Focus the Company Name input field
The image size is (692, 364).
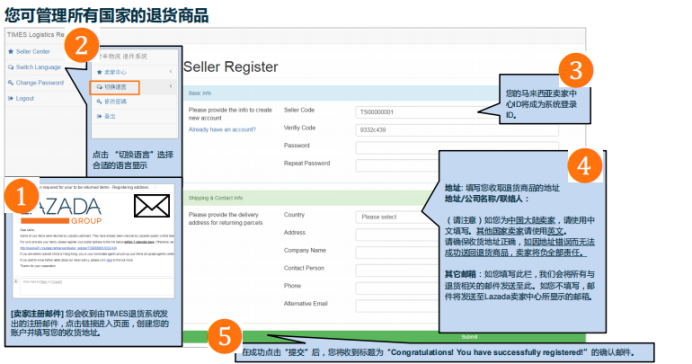tap(397, 252)
